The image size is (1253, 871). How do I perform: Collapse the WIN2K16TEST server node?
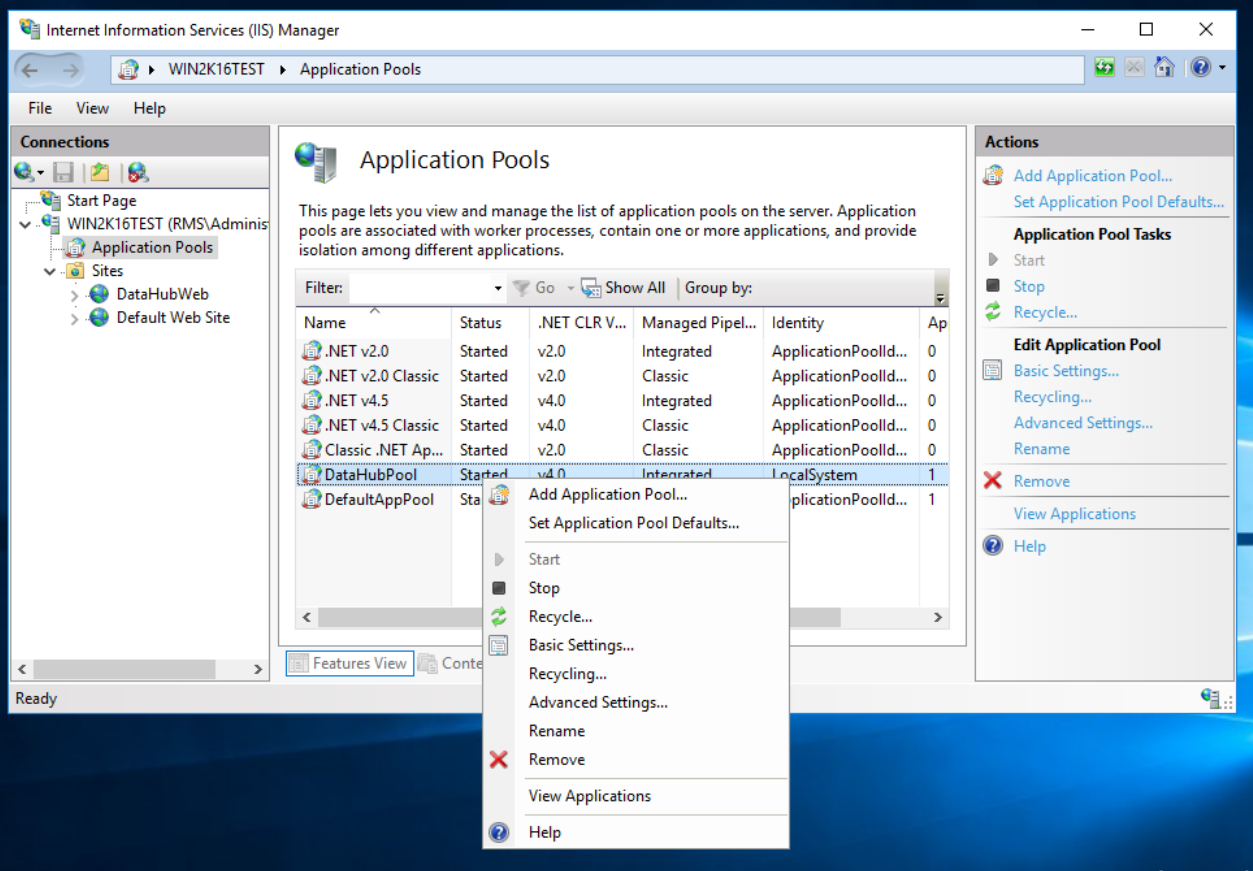pyautogui.click(x=25, y=224)
